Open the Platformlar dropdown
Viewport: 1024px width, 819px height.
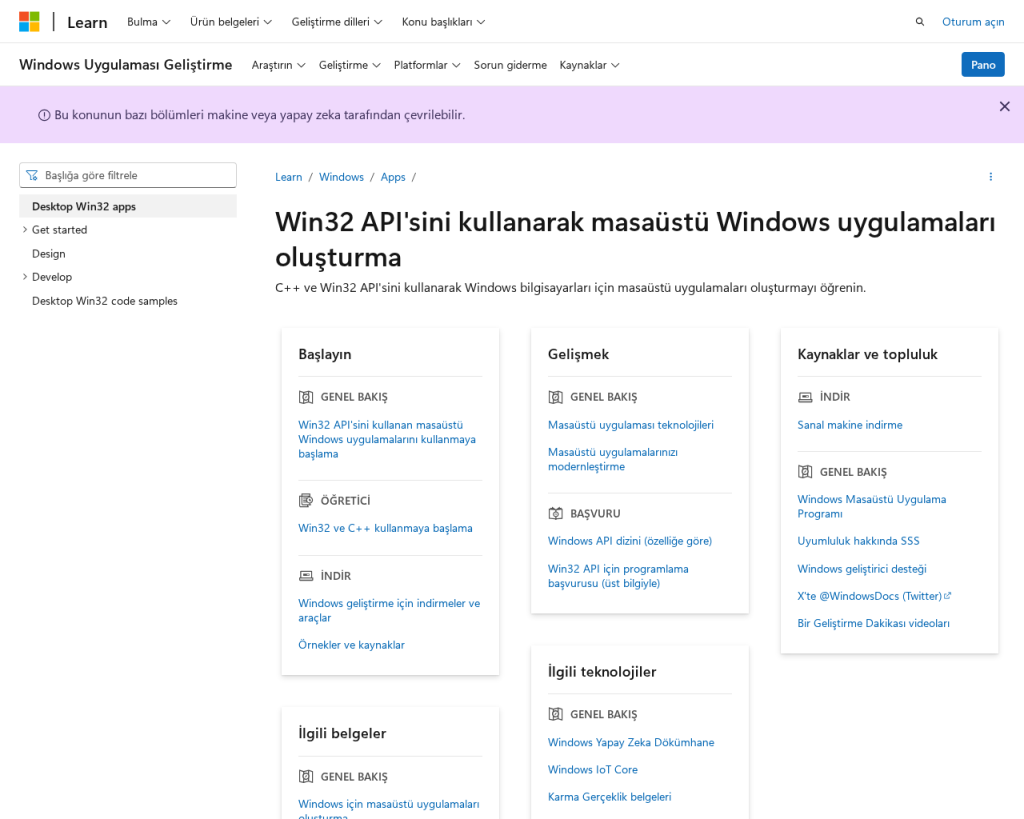427,65
